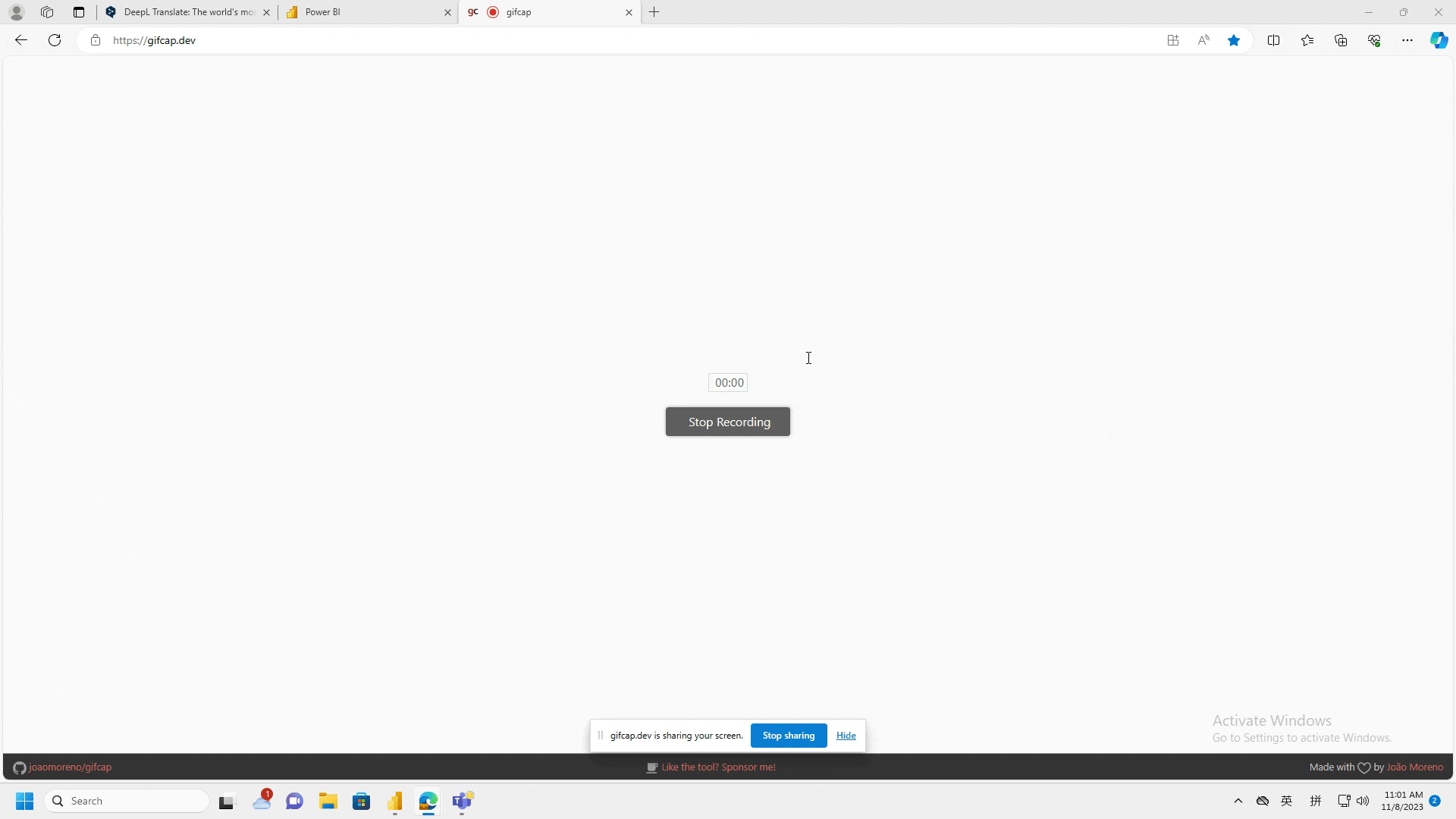Open volume control in system tray
1456x819 pixels.
pos(1363,801)
